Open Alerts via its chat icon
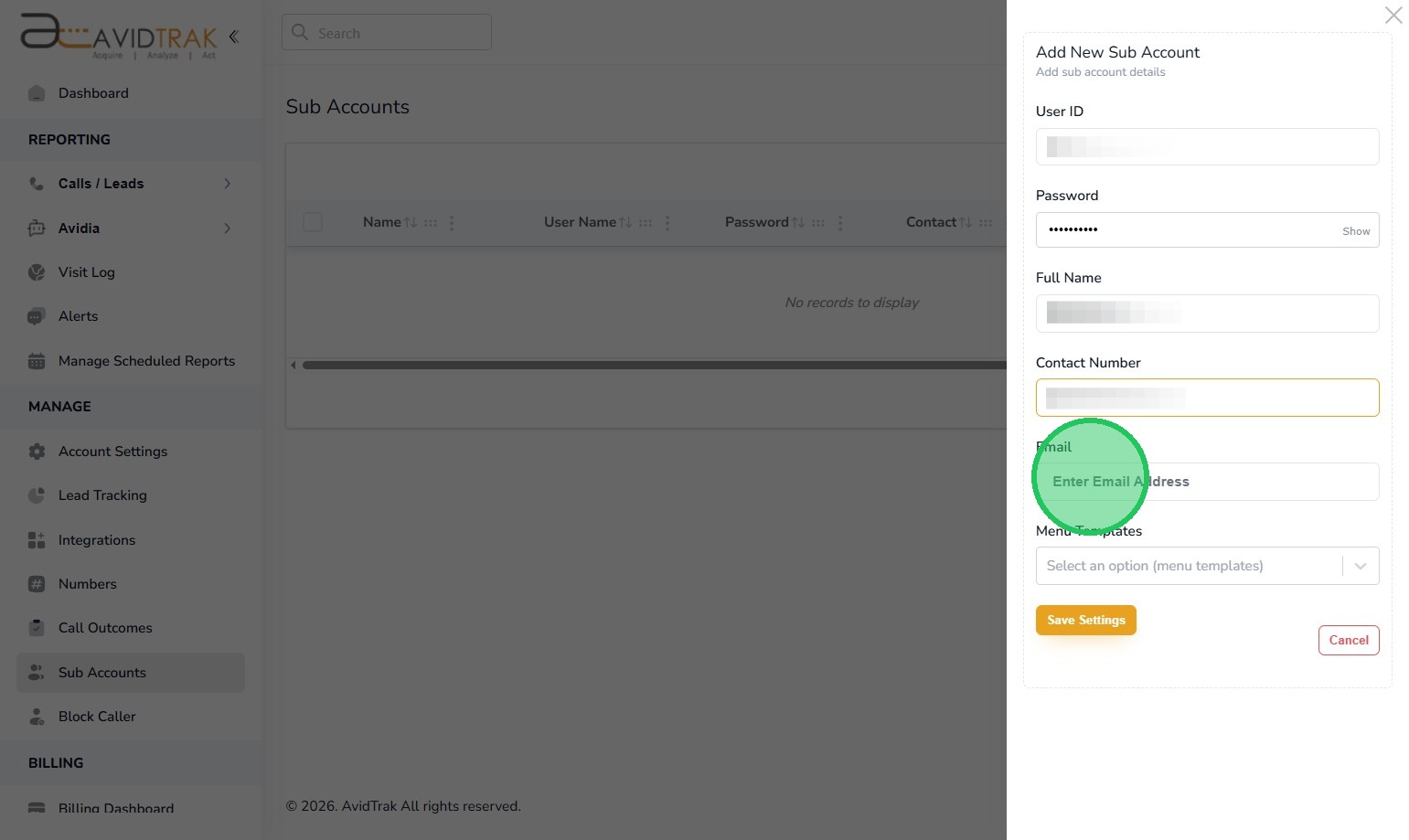 pyautogui.click(x=37, y=316)
